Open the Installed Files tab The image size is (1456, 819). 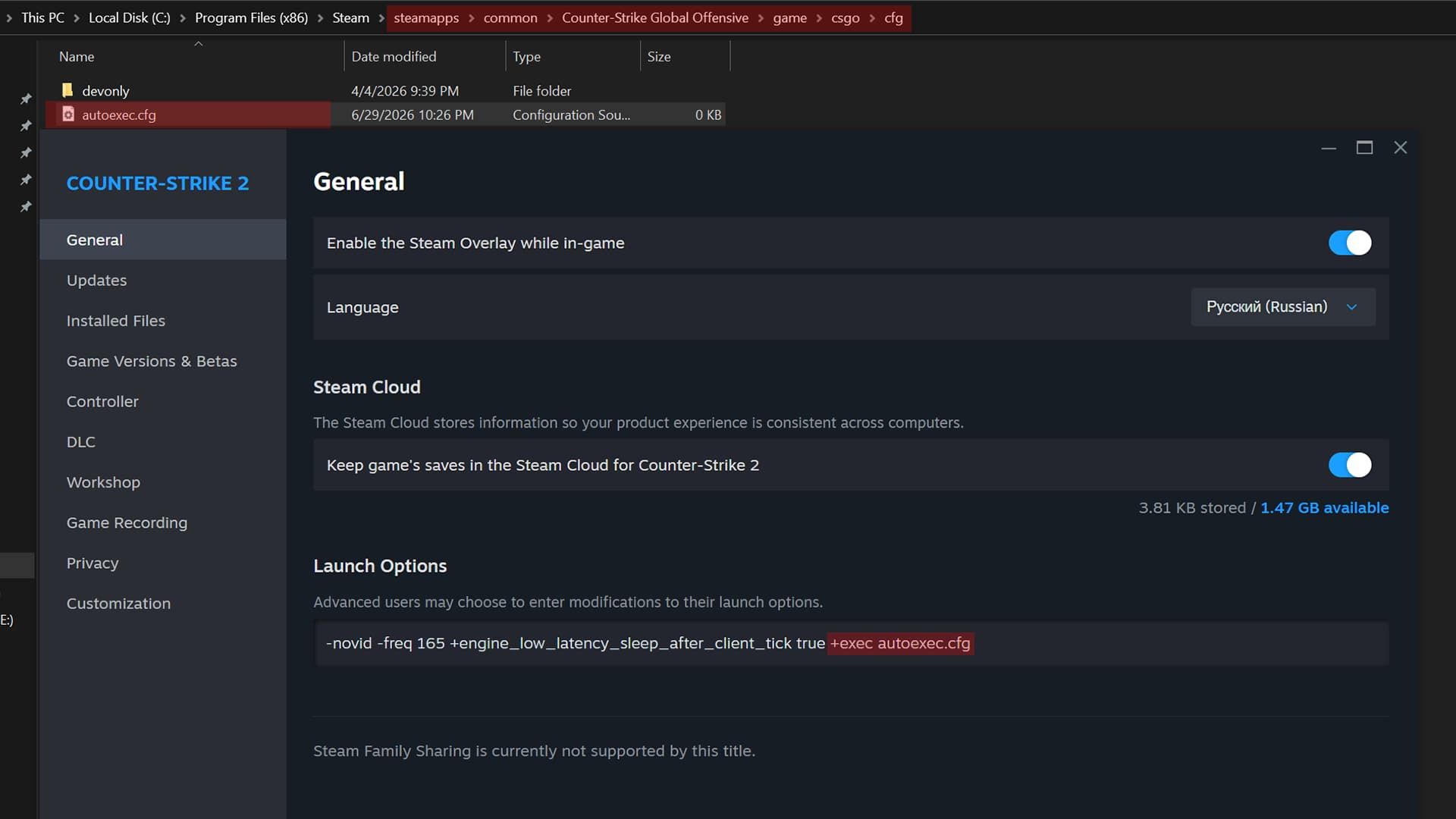click(163, 321)
